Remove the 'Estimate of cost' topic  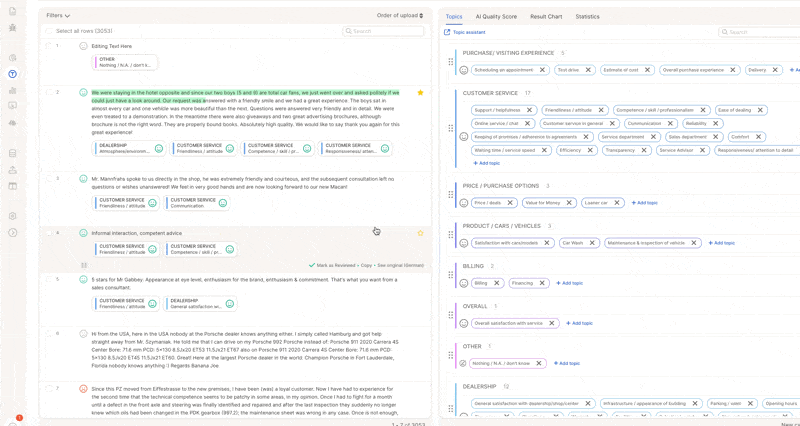pos(647,70)
